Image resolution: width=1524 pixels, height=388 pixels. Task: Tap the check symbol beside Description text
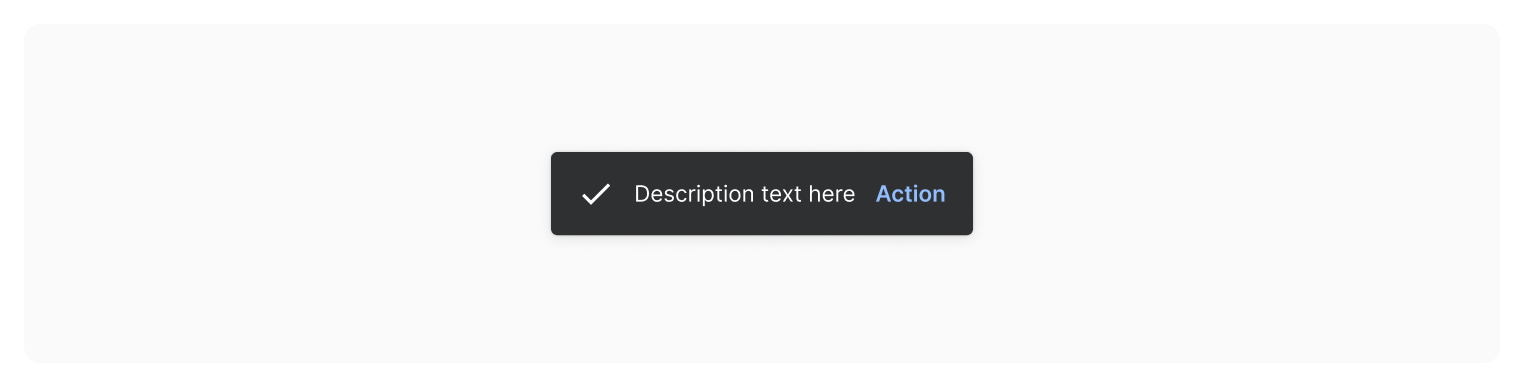click(x=596, y=194)
